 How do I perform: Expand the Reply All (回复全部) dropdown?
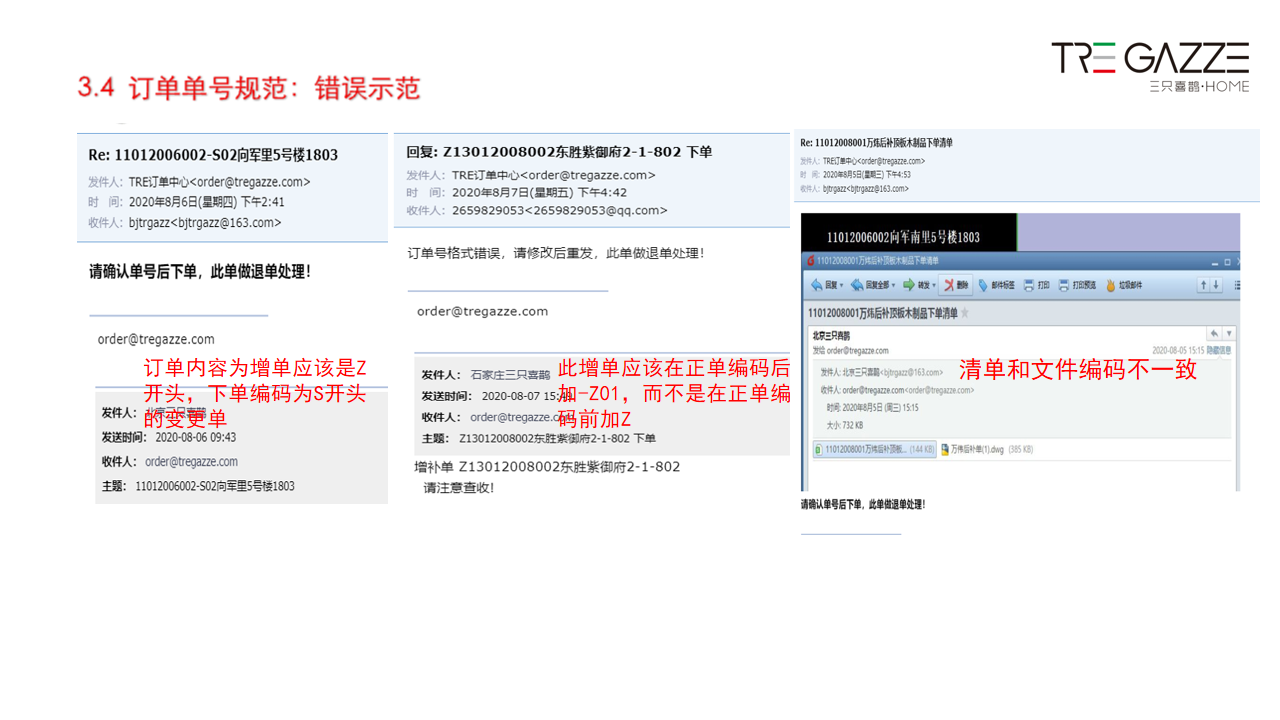click(x=893, y=286)
